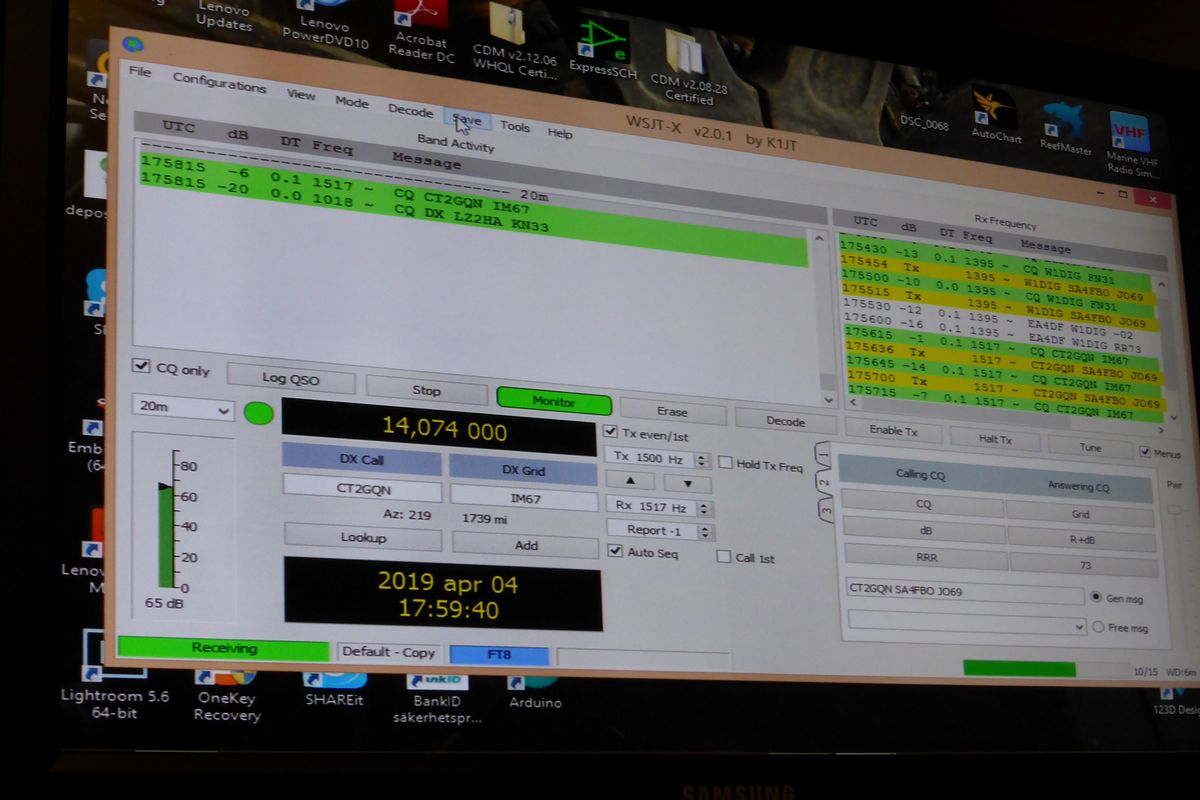Adjust the Rx 1517 Hz spinner arrows
The height and width of the screenshot is (800, 1200).
point(705,507)
